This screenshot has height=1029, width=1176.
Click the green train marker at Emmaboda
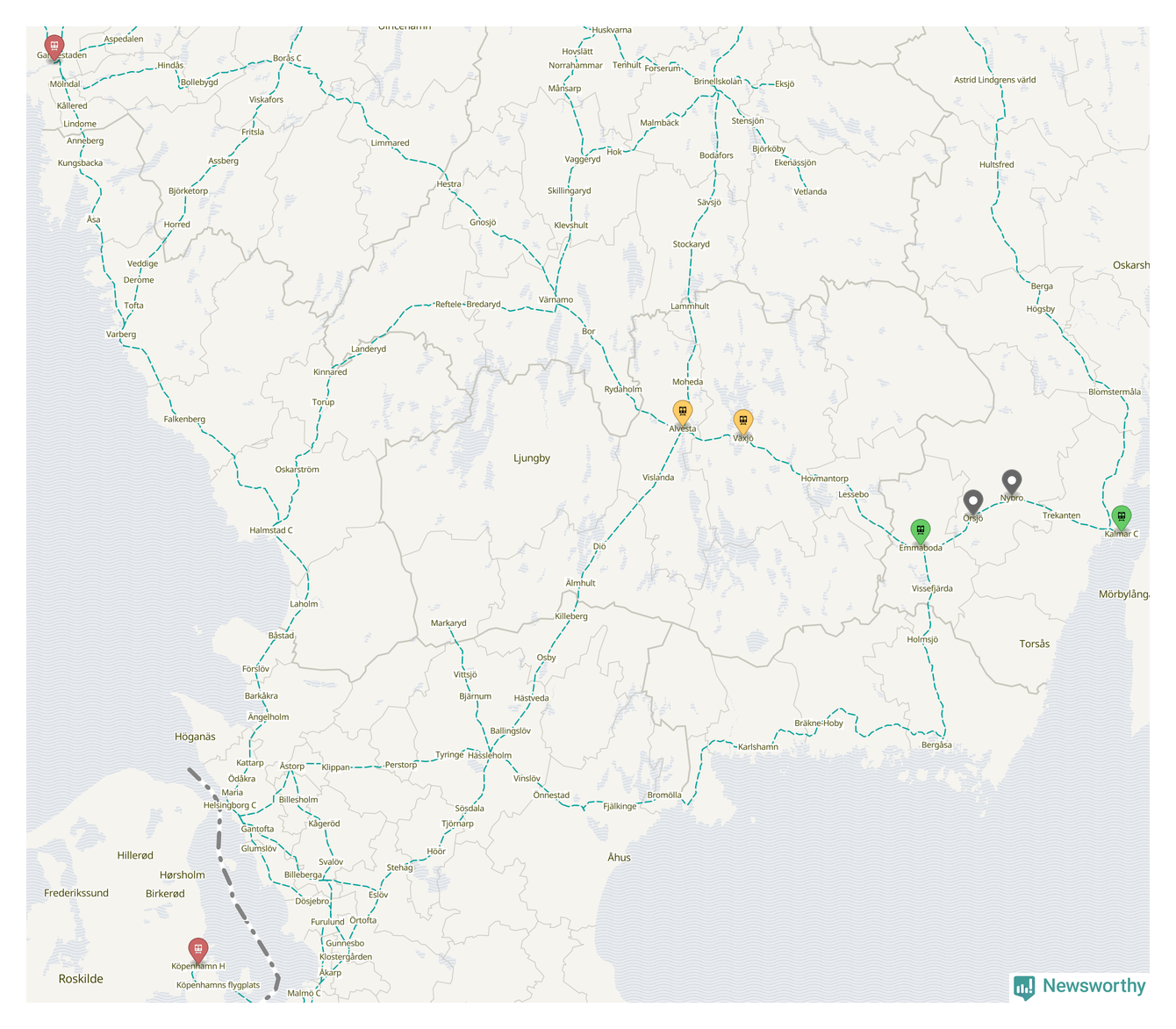pyautogui.click(x=920, y=530)
